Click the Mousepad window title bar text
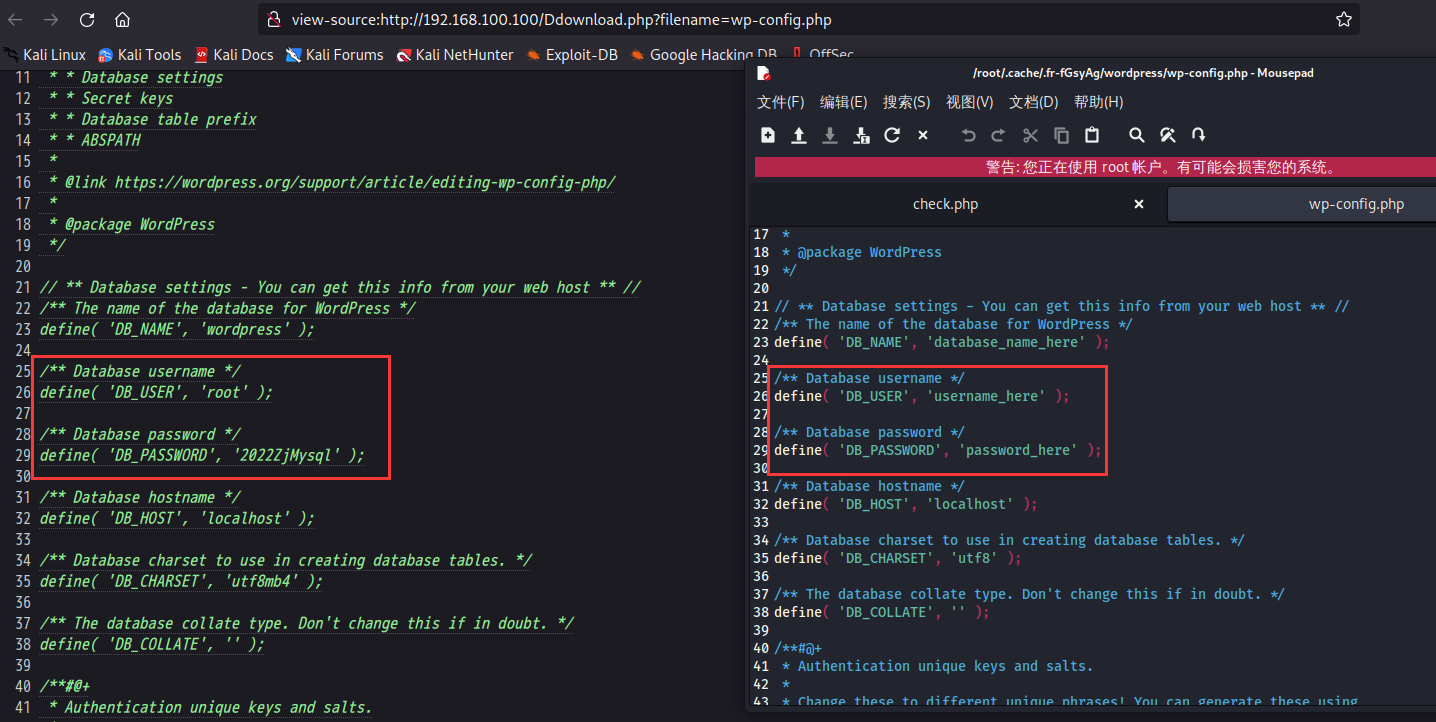Image resolution: width=1436 pixels, height=722 pixels. (x=1143, y=73)
